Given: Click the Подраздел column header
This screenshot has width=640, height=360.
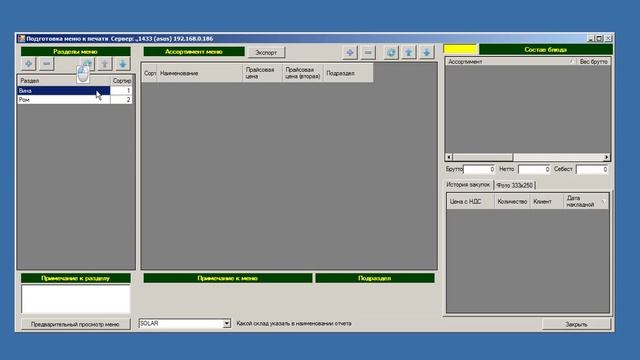Looking at the screenshot, I should (348, 73).
